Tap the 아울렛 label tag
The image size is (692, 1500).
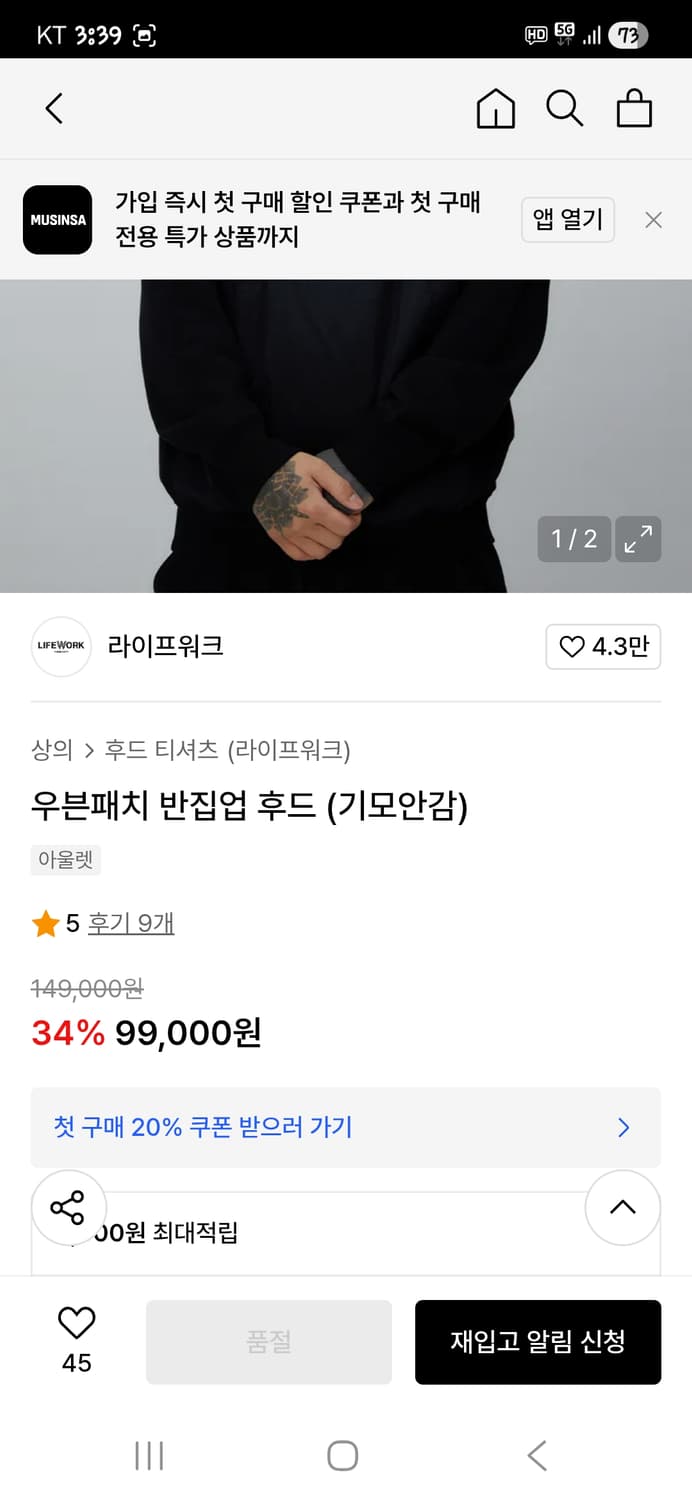[65, 859]
